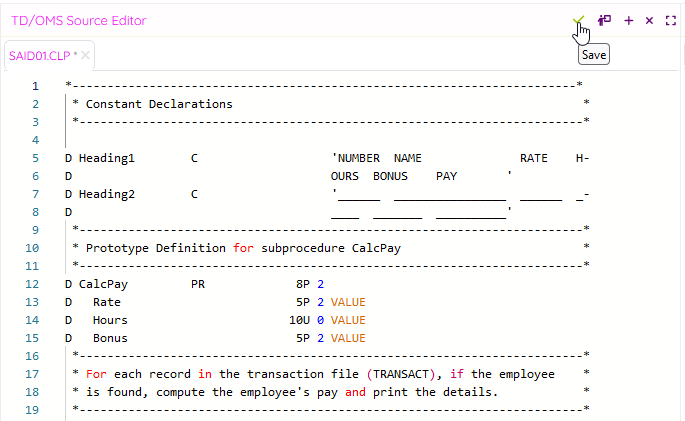Click the VALUE keyword on the Rate line
The width and height of the screenshot is (685, 421).
(x=348, y=302)
